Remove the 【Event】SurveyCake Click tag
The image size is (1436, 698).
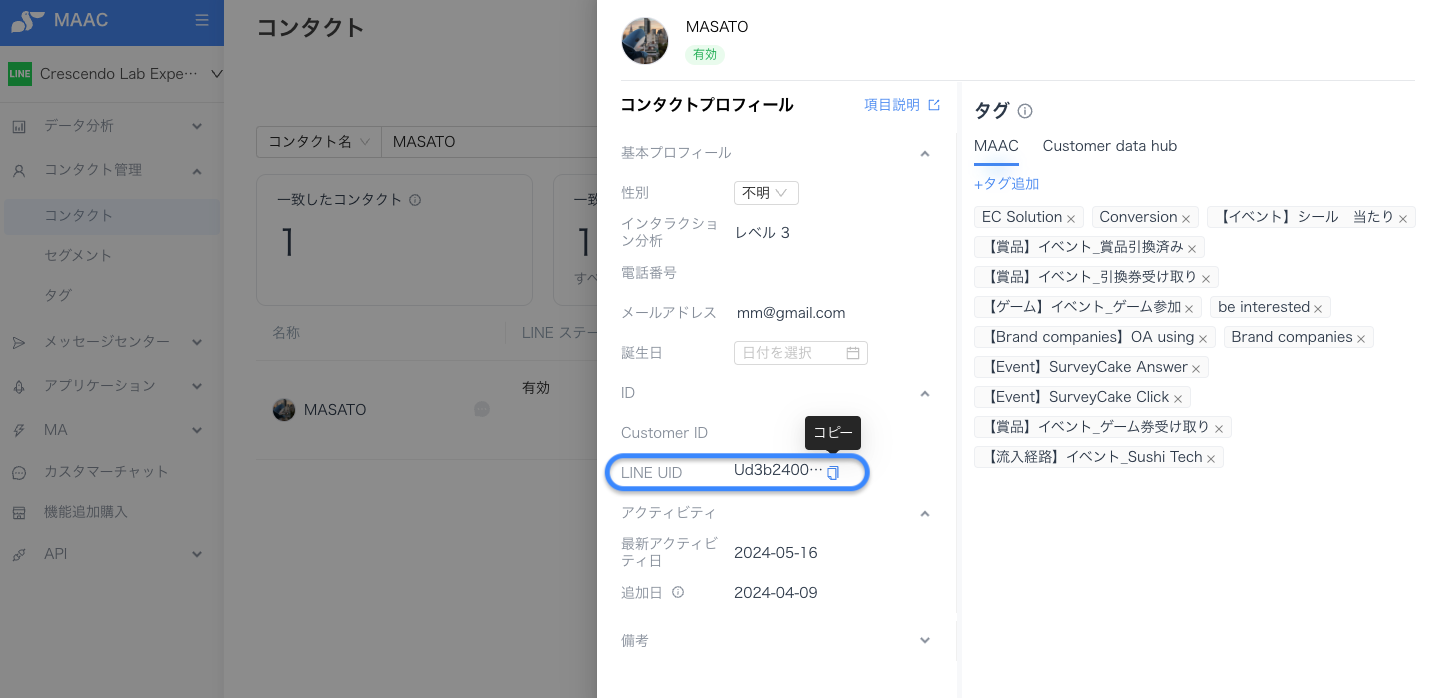tap(1178, 398)
